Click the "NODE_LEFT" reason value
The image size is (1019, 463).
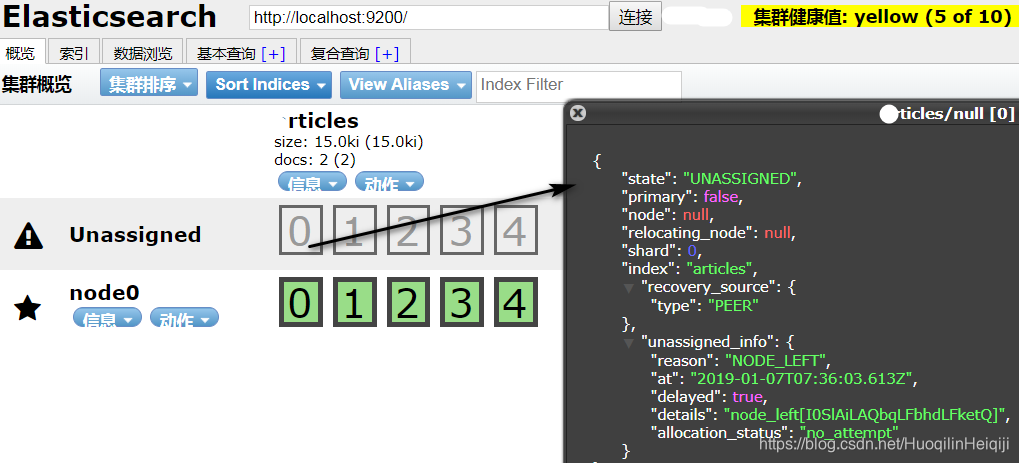point(776,360)
